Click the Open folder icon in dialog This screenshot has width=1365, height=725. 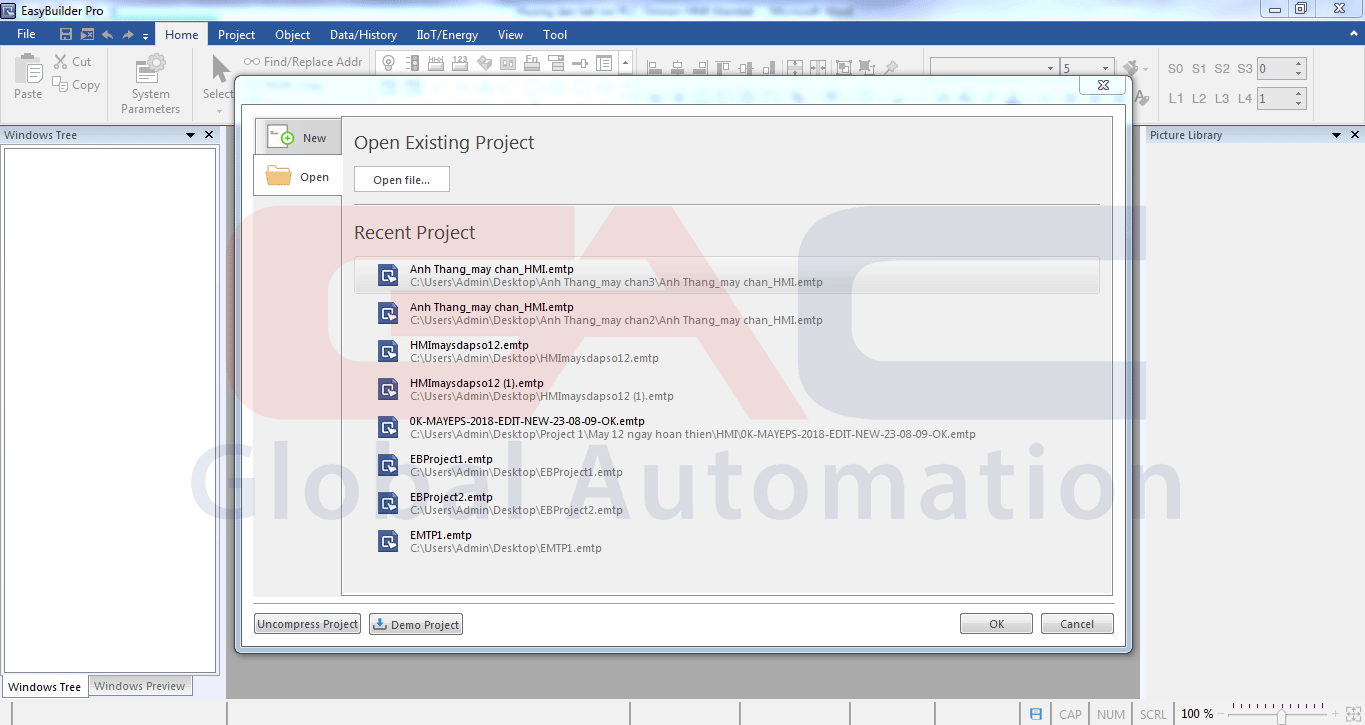click(x=278, y=177)
